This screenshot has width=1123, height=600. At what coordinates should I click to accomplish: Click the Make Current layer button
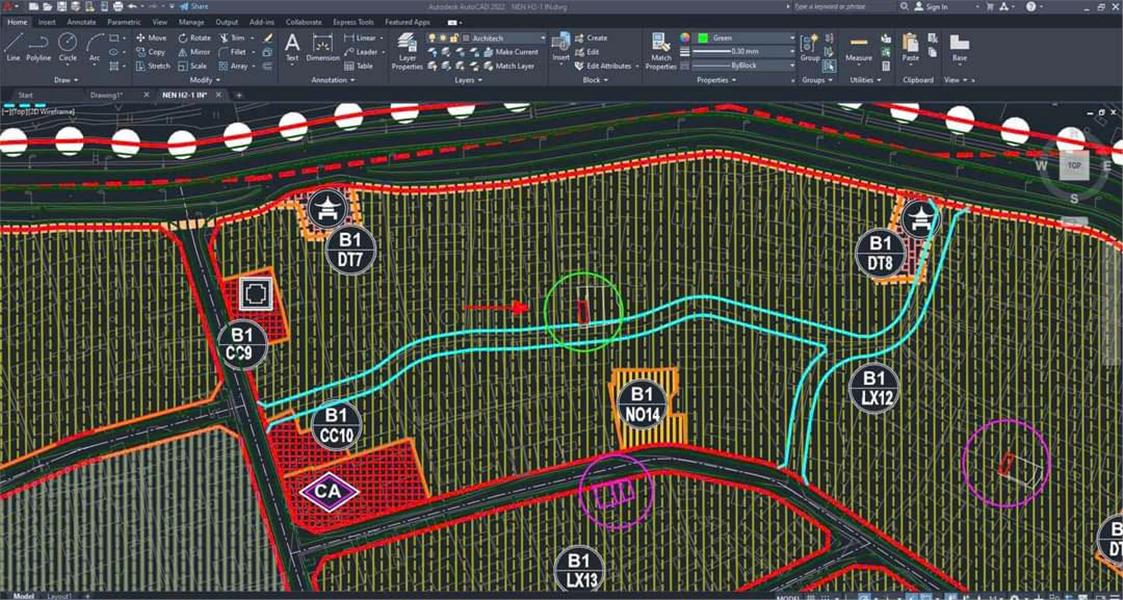[x=516, y=52]
